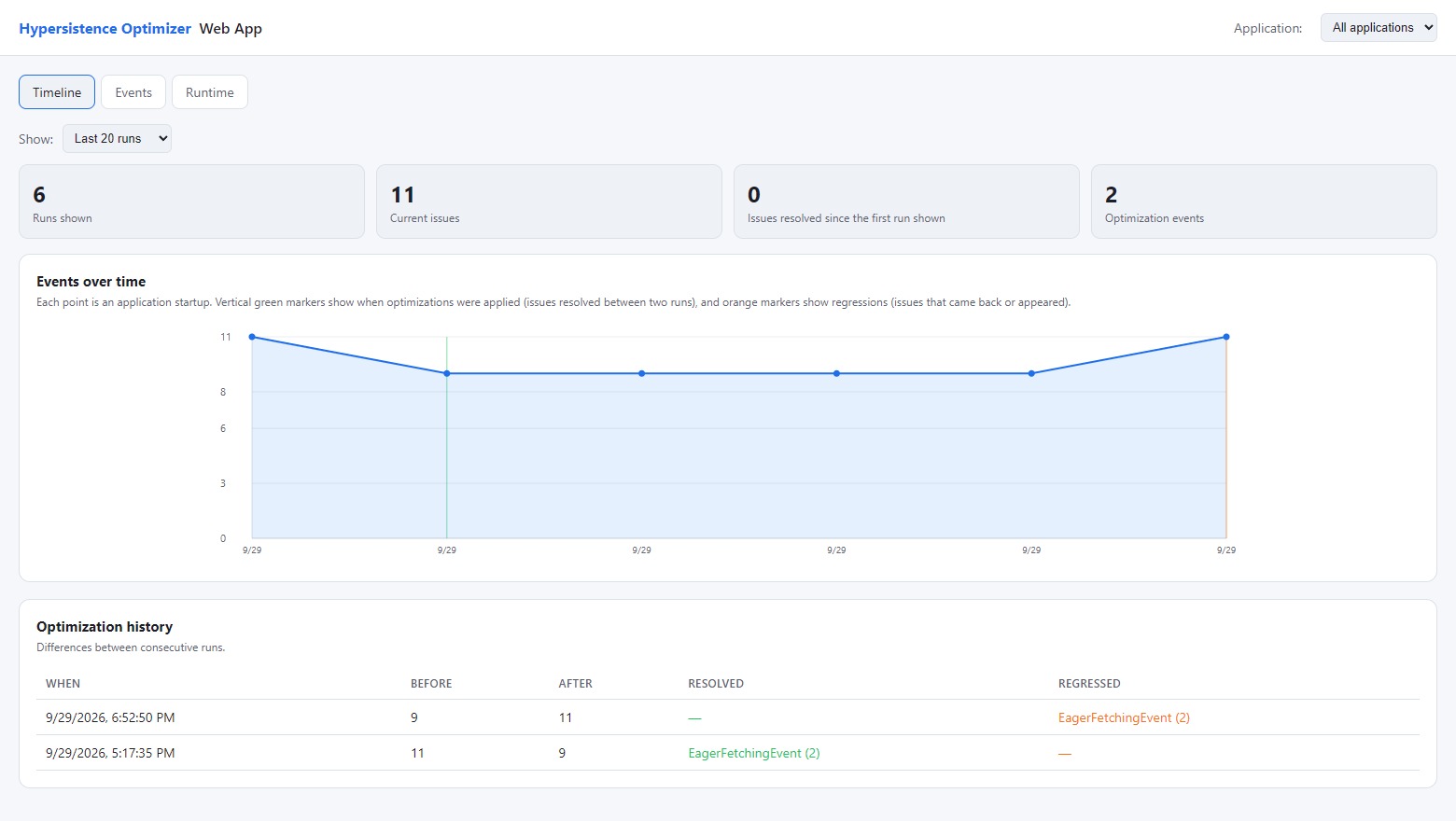
Task: Click the WHEN column header
Action: (x=63, y=684)
